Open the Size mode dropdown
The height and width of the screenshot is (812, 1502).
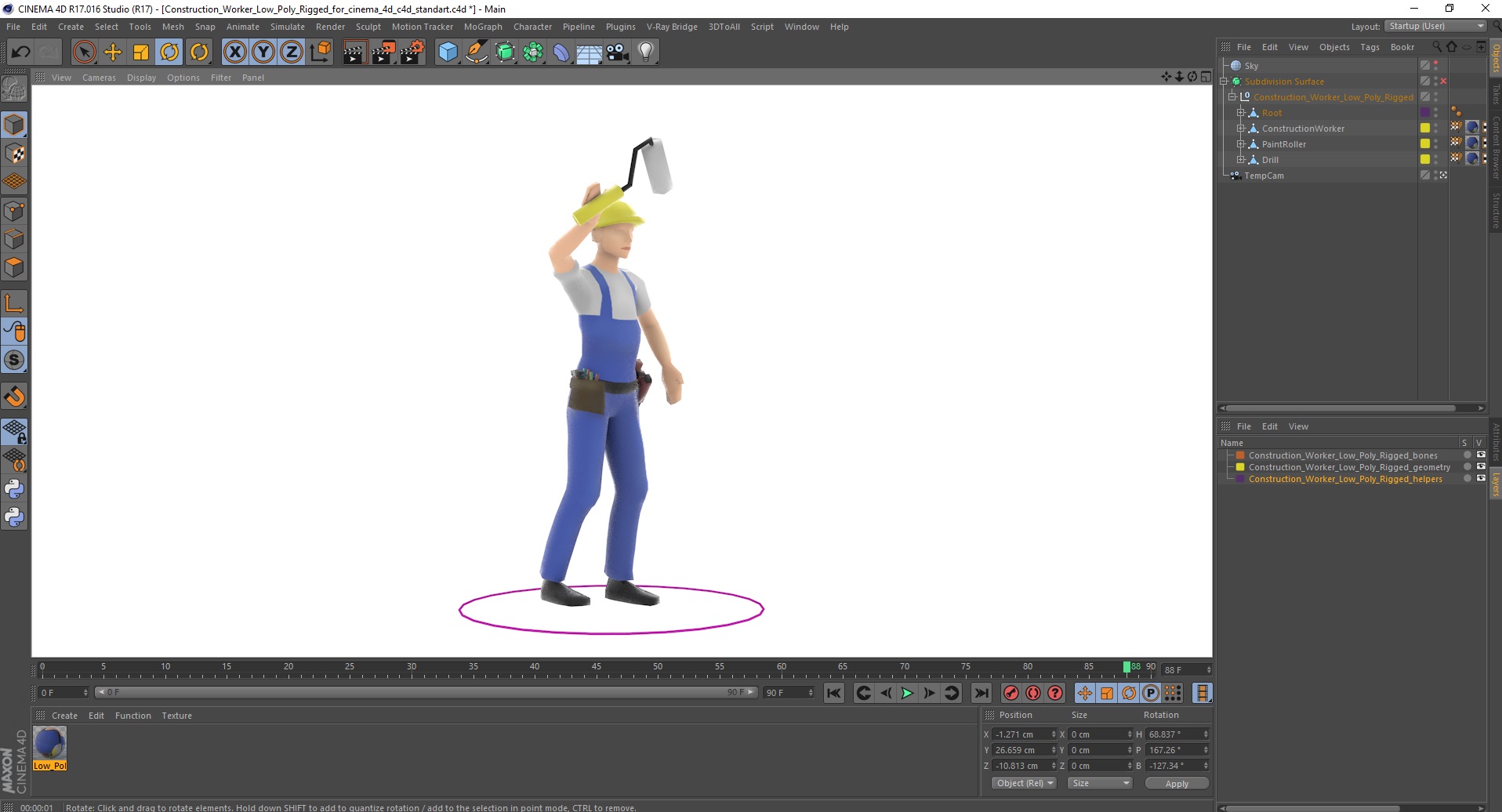click(1101, 783)
